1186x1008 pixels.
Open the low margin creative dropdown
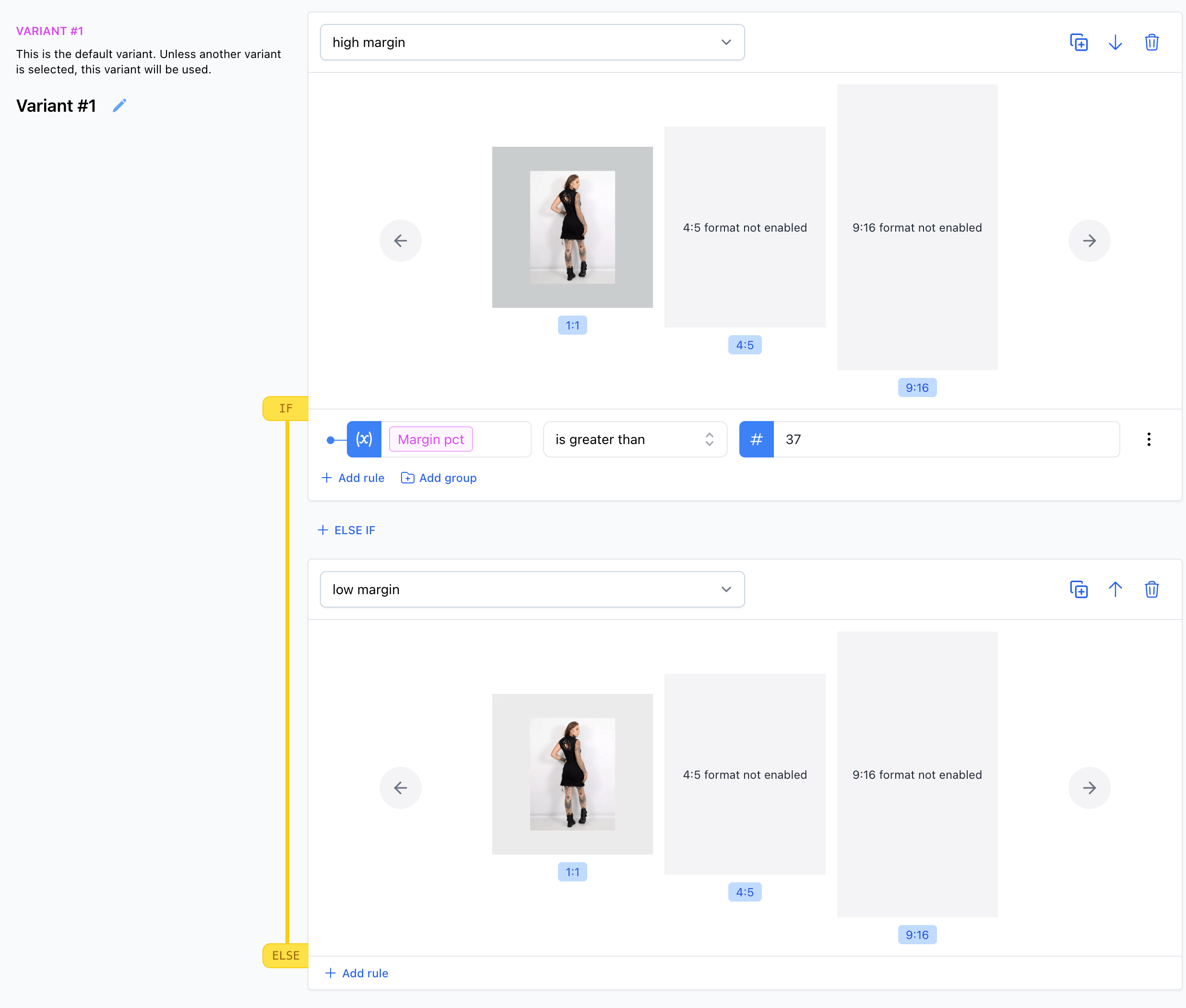click(x=532, y=589)
